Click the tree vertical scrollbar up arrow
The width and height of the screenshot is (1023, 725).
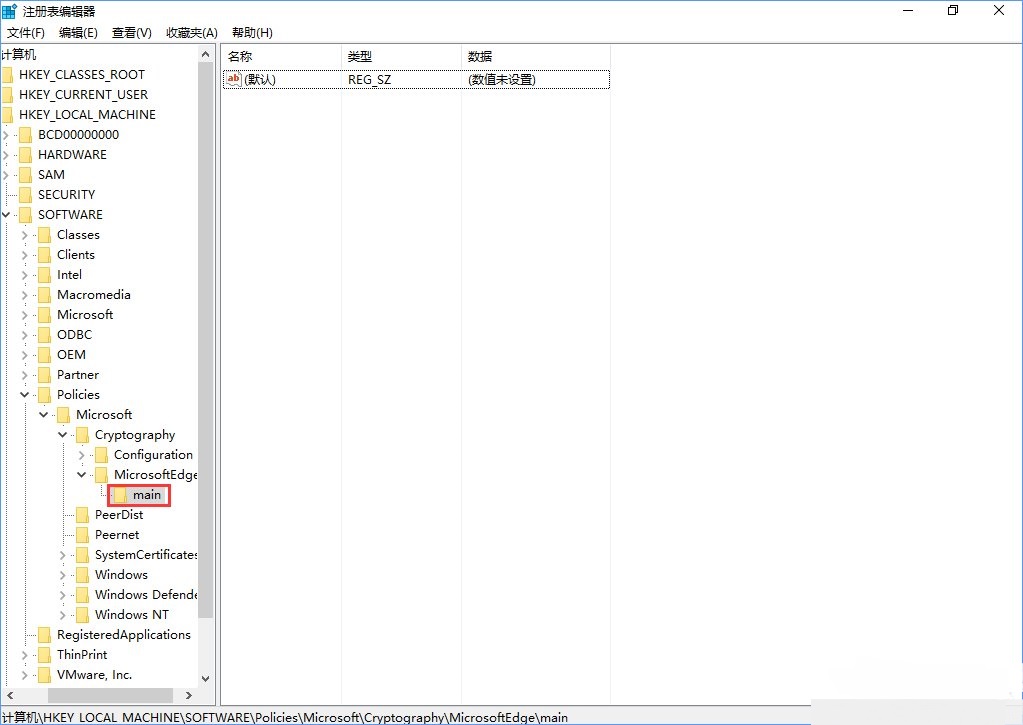206,55
